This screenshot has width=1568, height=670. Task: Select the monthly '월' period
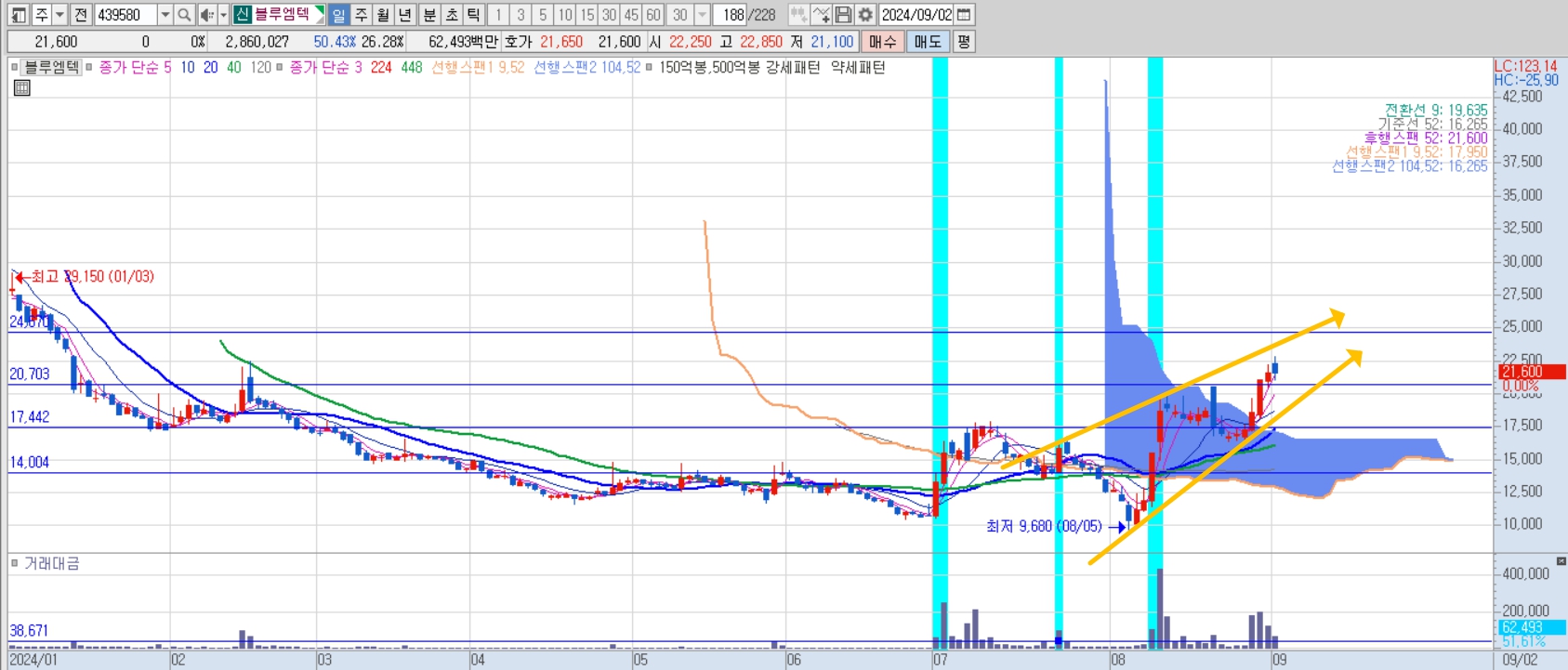tap(383, 15)
